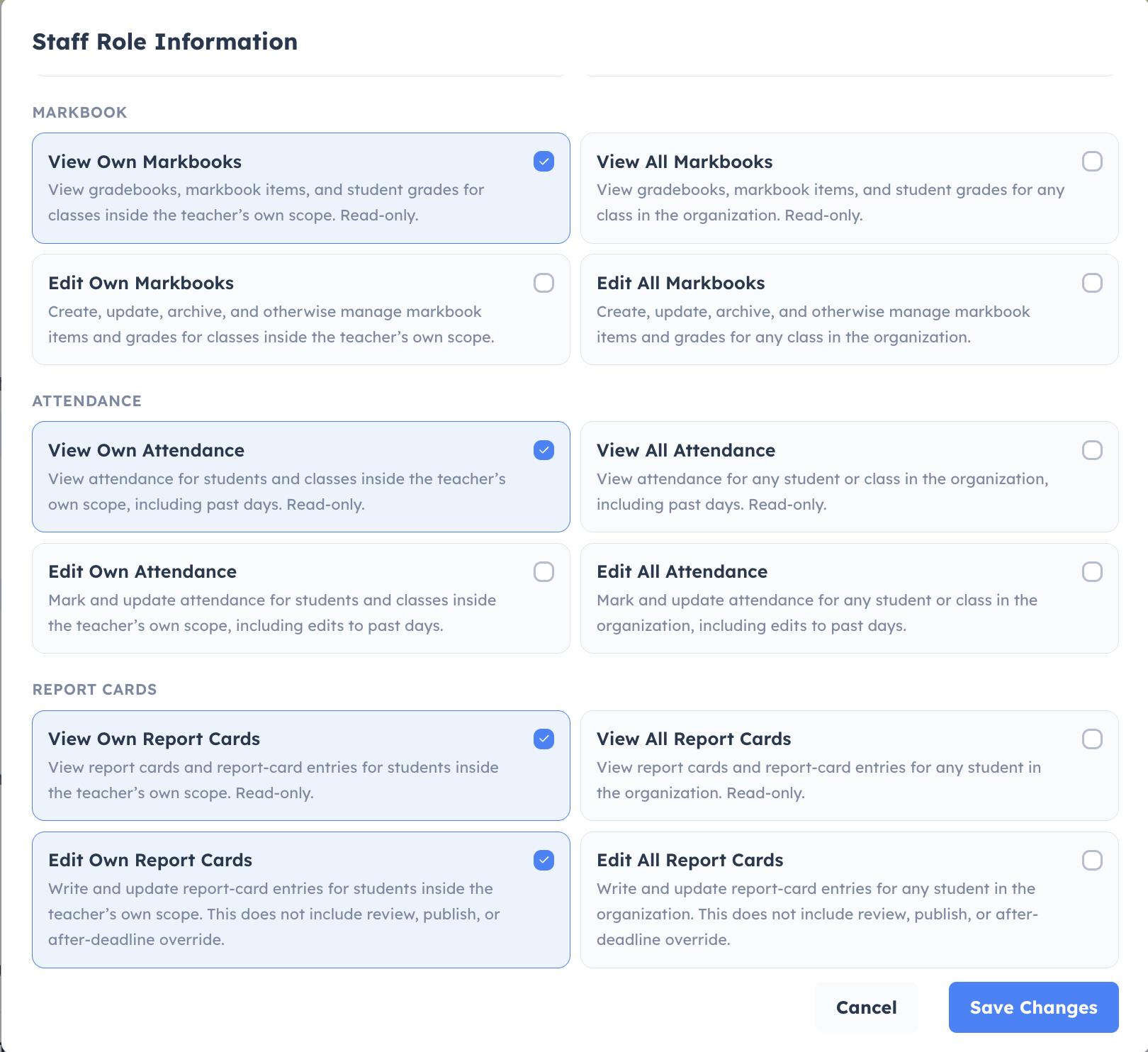Click the REPORT CARDS section heading
This screenshot has width=1148, height=1052.
coord(95,689)
